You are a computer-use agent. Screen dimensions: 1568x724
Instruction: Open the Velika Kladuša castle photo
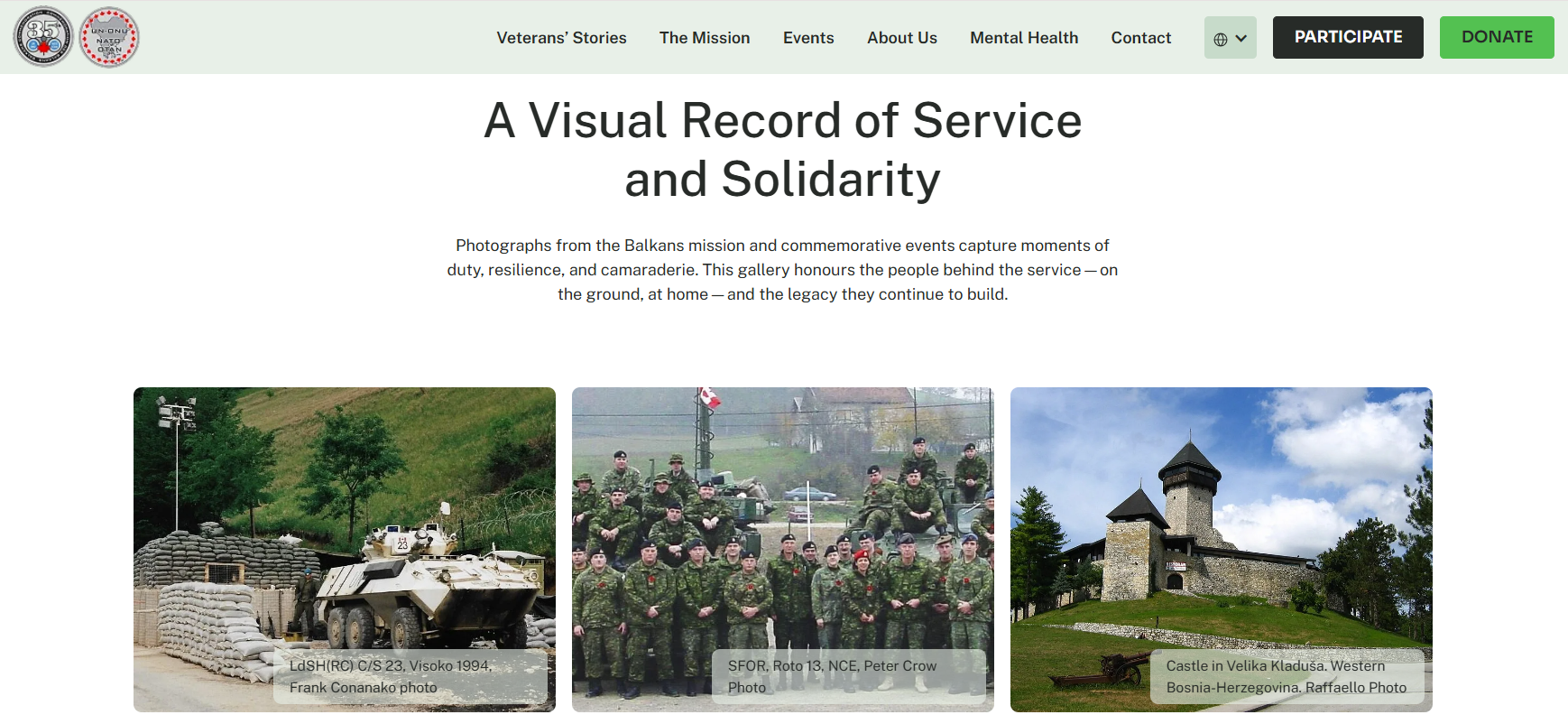(x=1222, y=550)
